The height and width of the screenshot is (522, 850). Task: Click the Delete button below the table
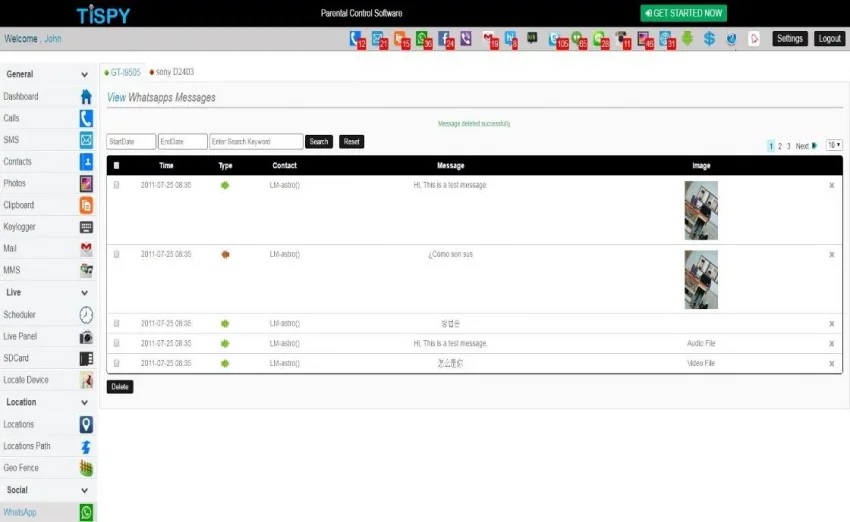click(x=120, y=386)
